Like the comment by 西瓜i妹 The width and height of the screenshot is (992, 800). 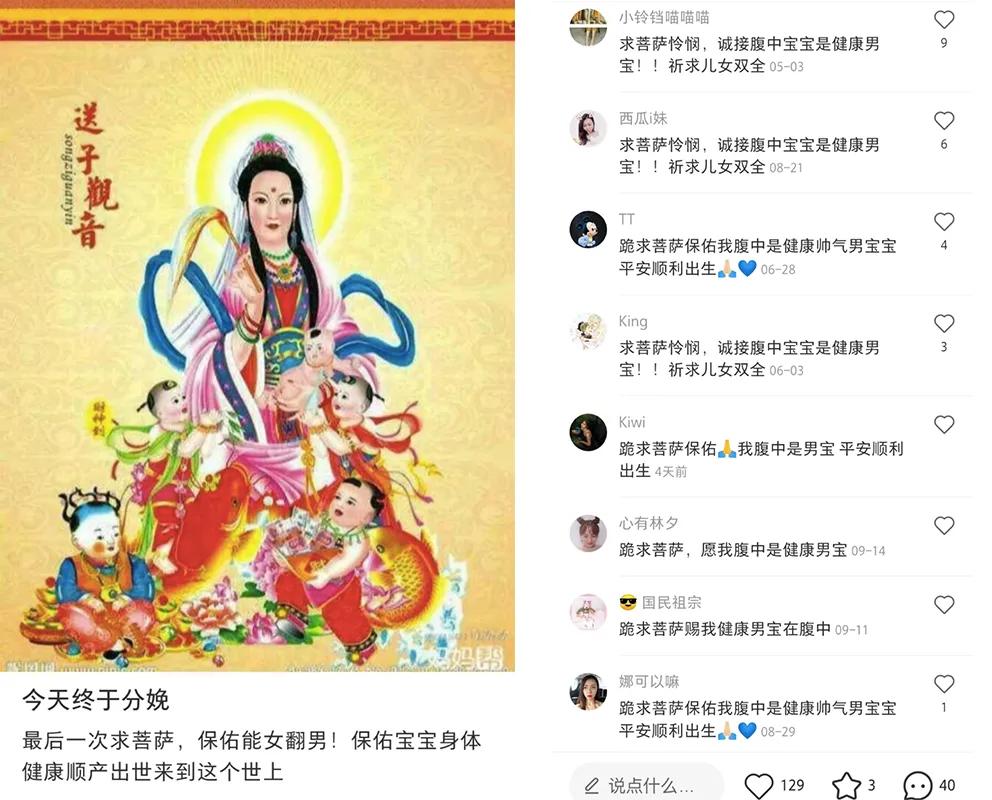coord(943,120)
